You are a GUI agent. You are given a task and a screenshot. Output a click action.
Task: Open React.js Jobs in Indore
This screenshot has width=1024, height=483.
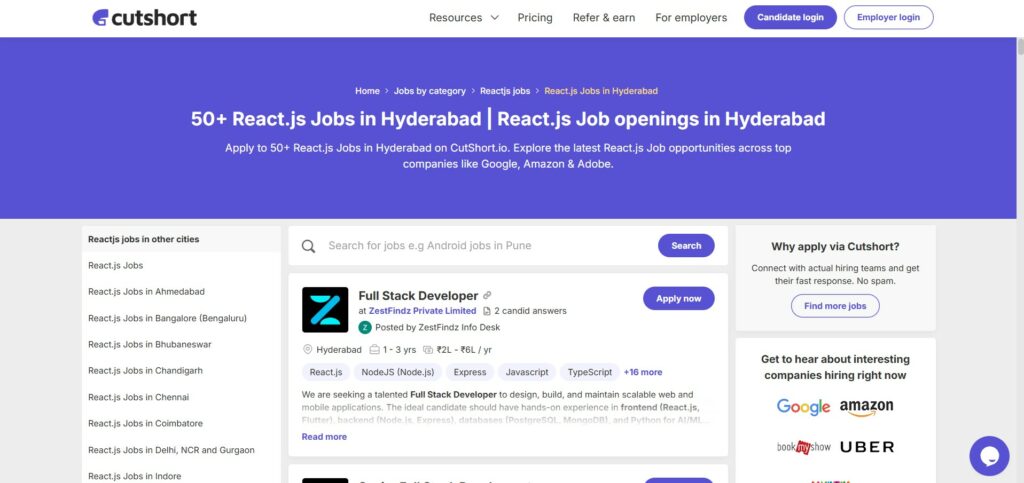(x=135, y=476)
